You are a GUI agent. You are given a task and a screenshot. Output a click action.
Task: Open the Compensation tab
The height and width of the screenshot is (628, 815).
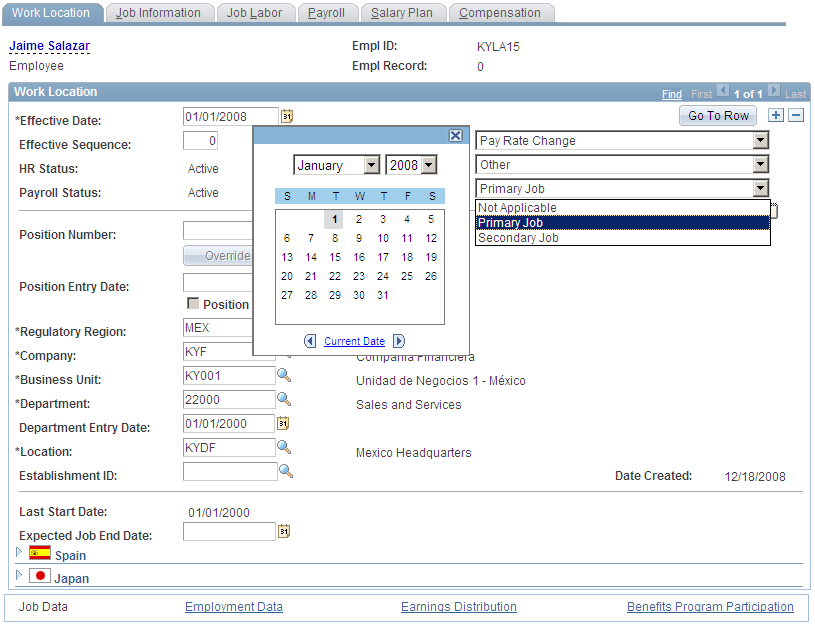(501, 13)
